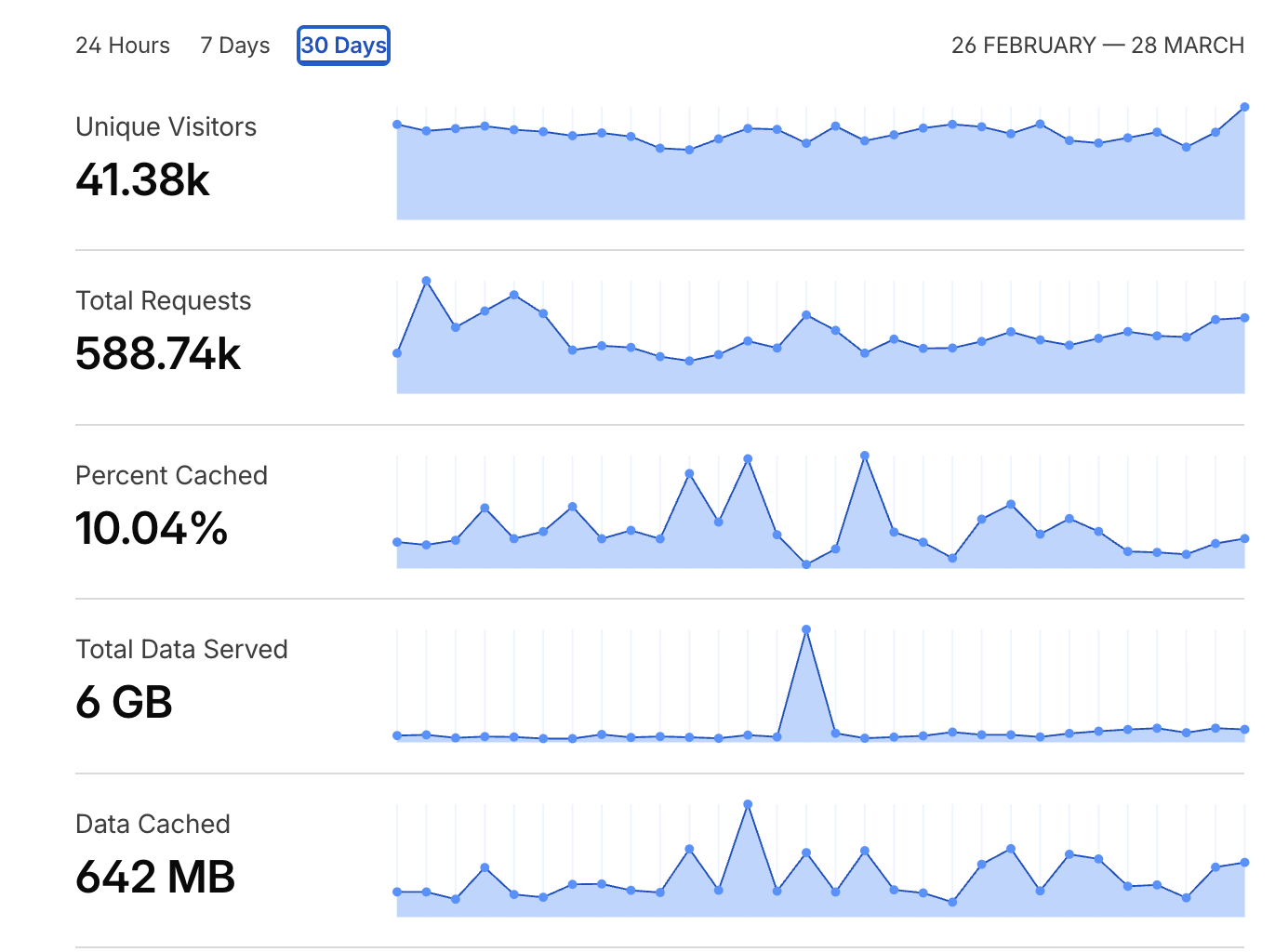
Task: Click the Unique Visitors label
Action: click(166, 126)
